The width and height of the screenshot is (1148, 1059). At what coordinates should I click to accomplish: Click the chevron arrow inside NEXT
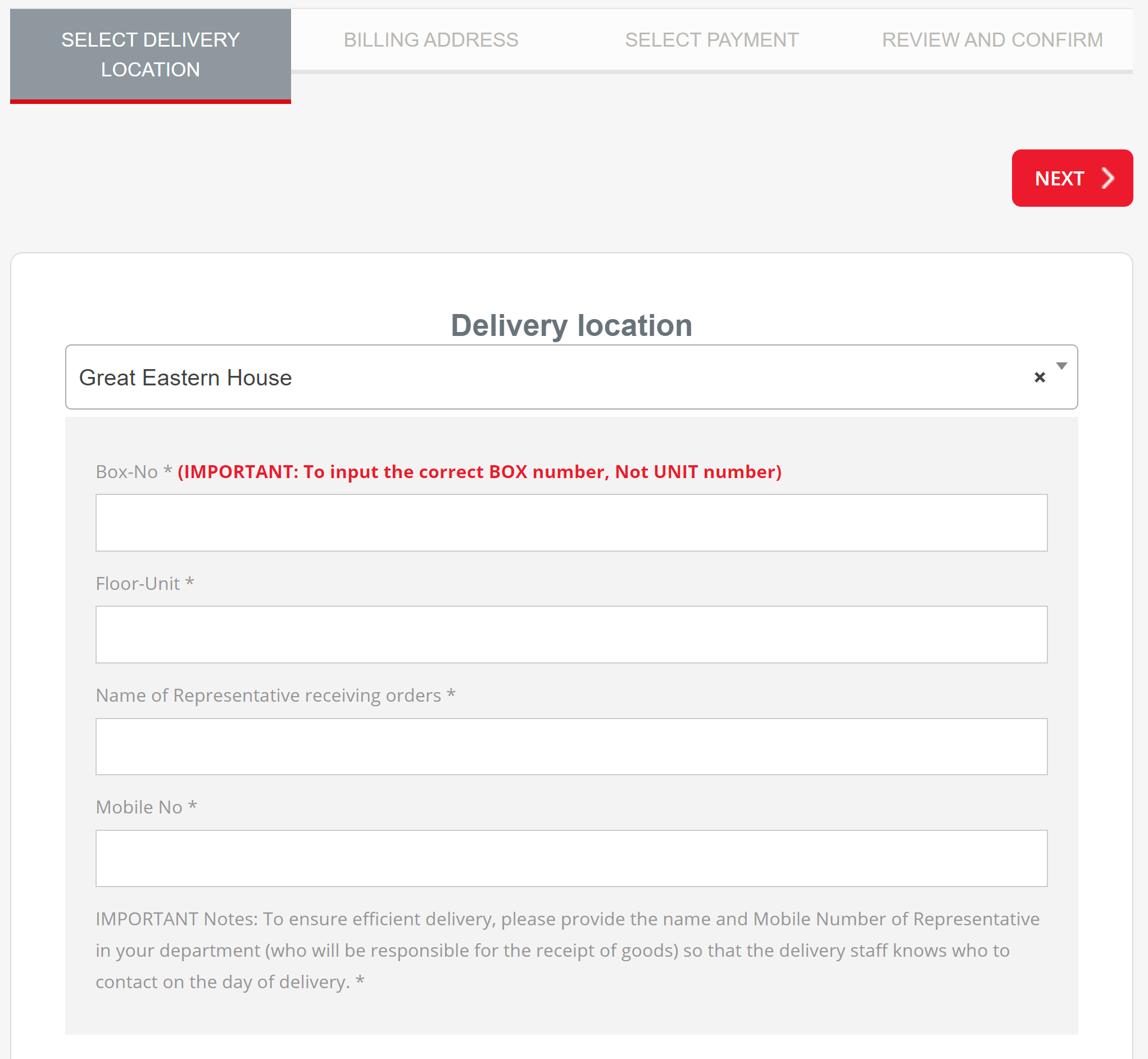coord(1108,178)
